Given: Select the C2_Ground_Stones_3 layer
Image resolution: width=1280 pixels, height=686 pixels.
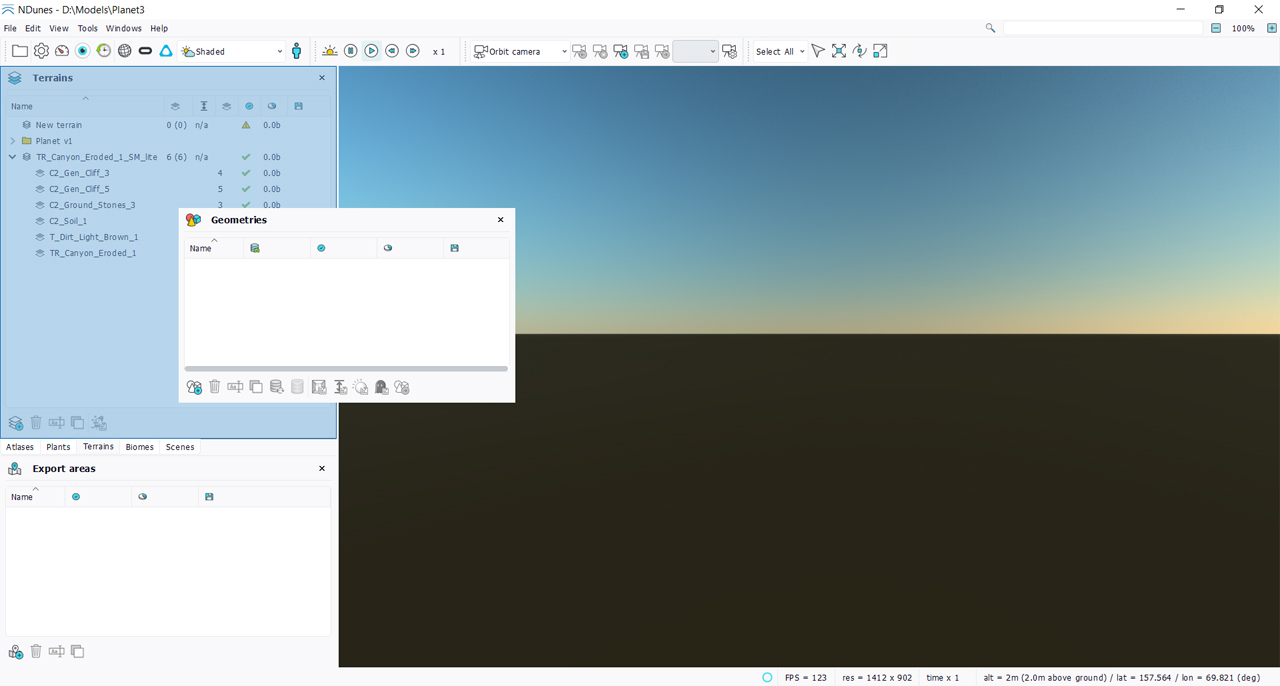Looking at the screenshot, I should (92, 205).
